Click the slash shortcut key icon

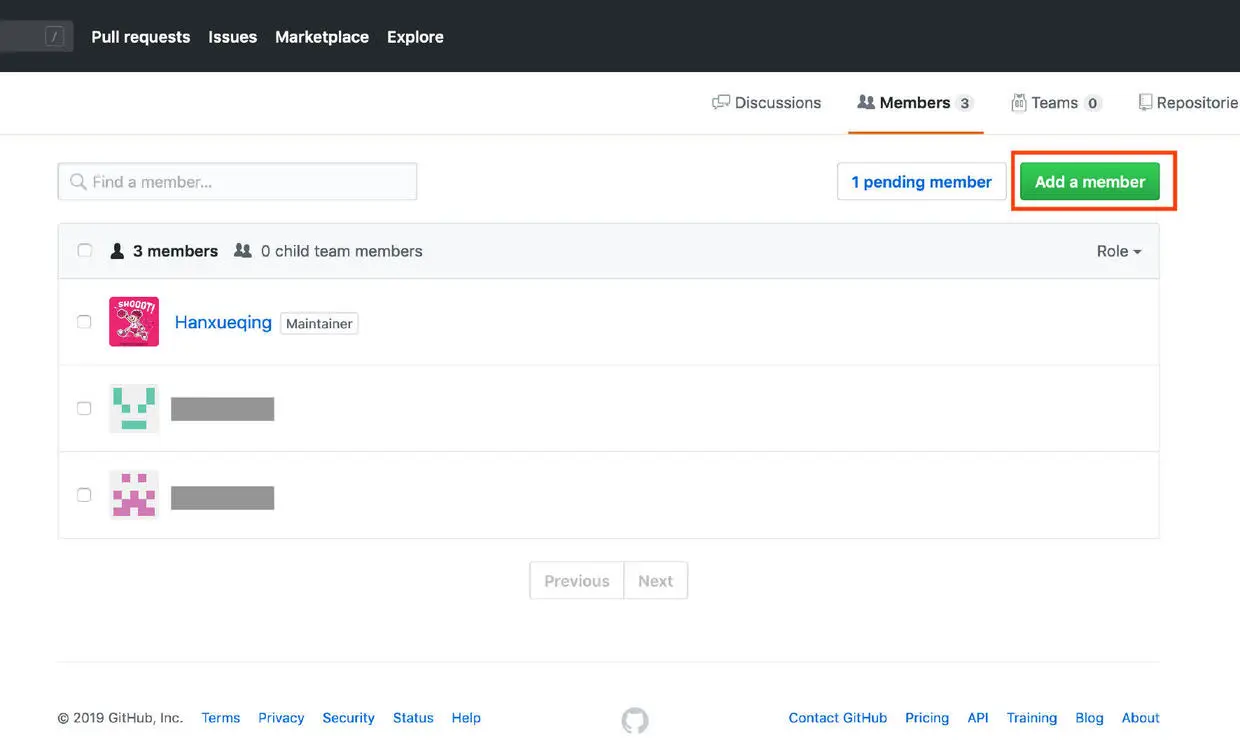click(55, 37)
